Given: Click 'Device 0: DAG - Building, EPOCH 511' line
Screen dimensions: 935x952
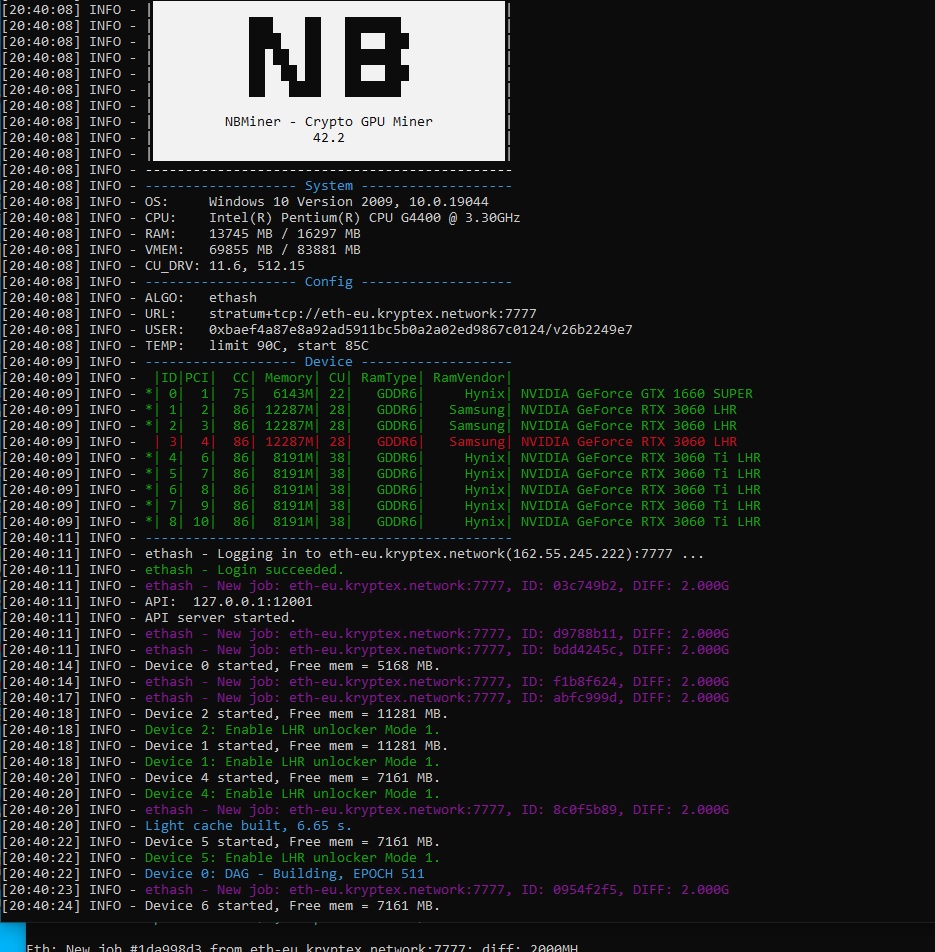Looking at the screenshot, I should (285, 874).
